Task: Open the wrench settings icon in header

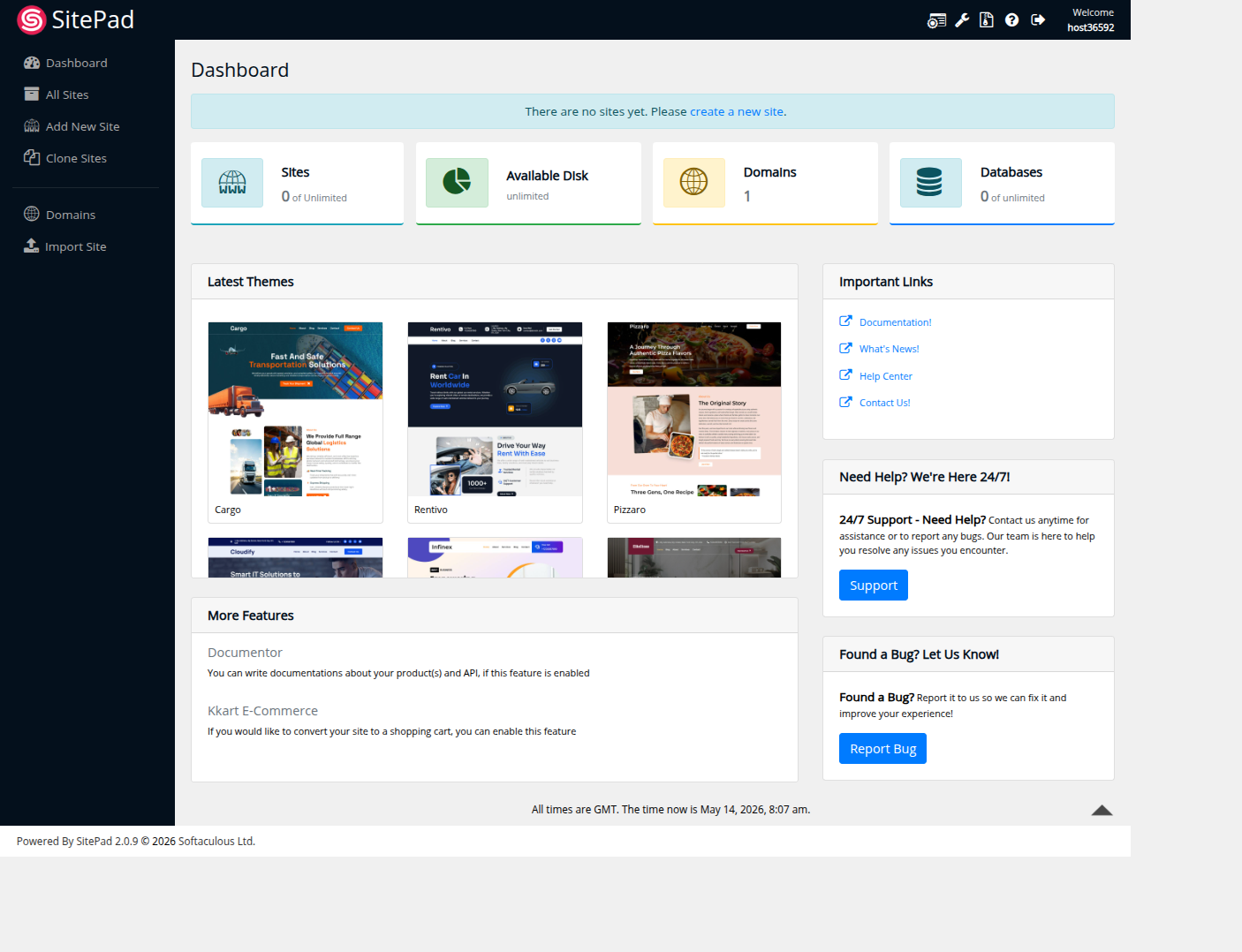Action: pos(962,20)
